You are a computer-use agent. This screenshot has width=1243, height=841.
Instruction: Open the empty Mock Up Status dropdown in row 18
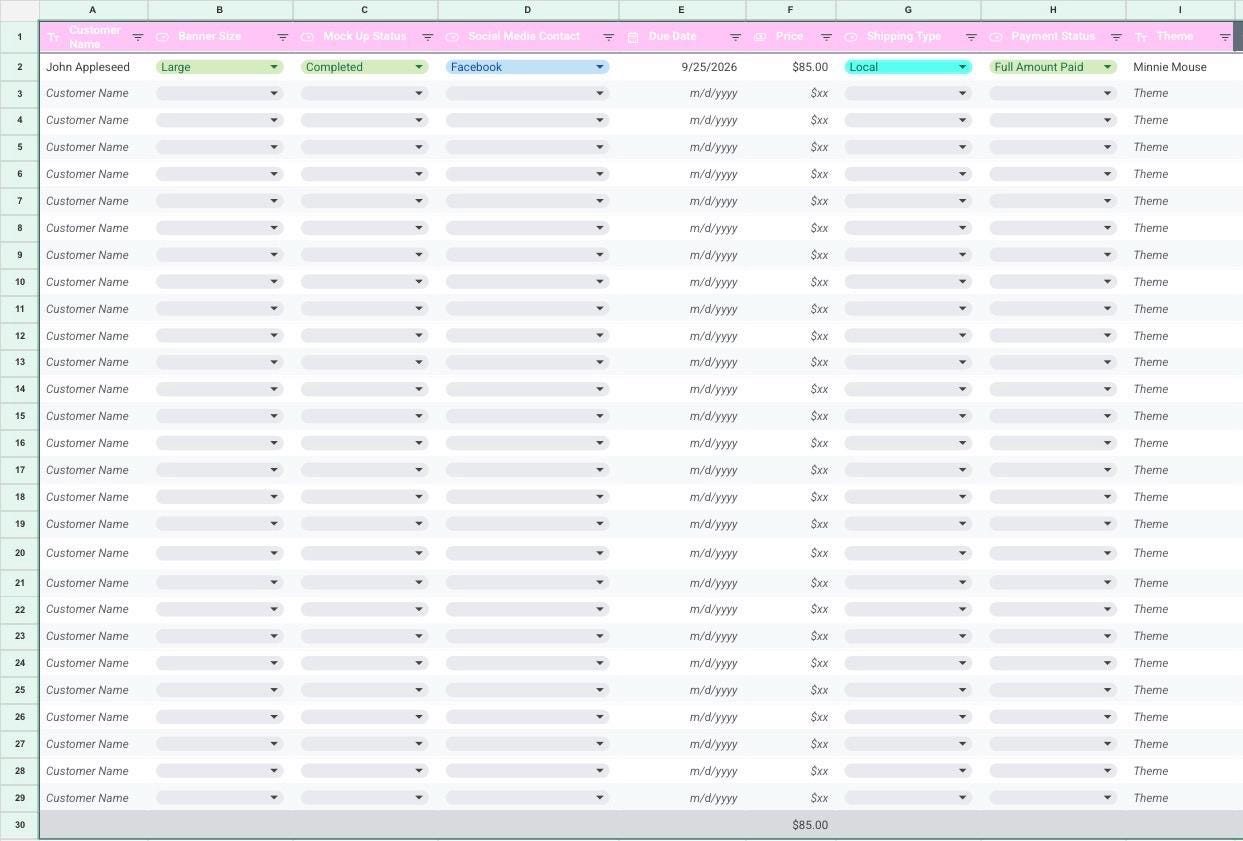(x=365, y=497)
